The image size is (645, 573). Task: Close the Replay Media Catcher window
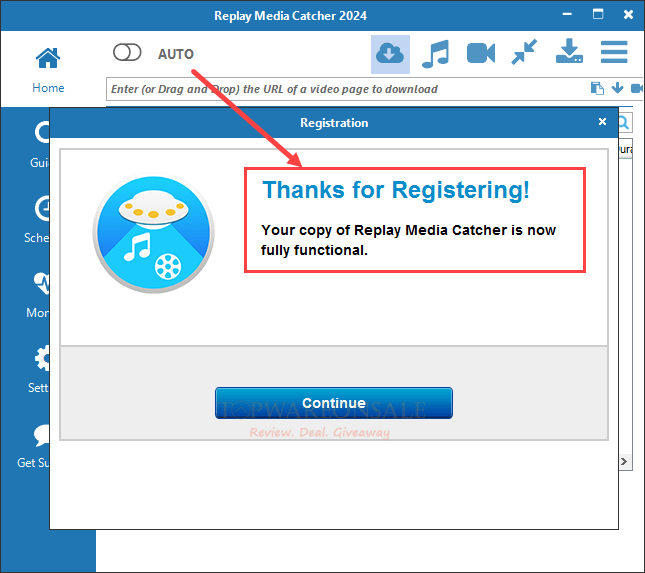(628, 15)
